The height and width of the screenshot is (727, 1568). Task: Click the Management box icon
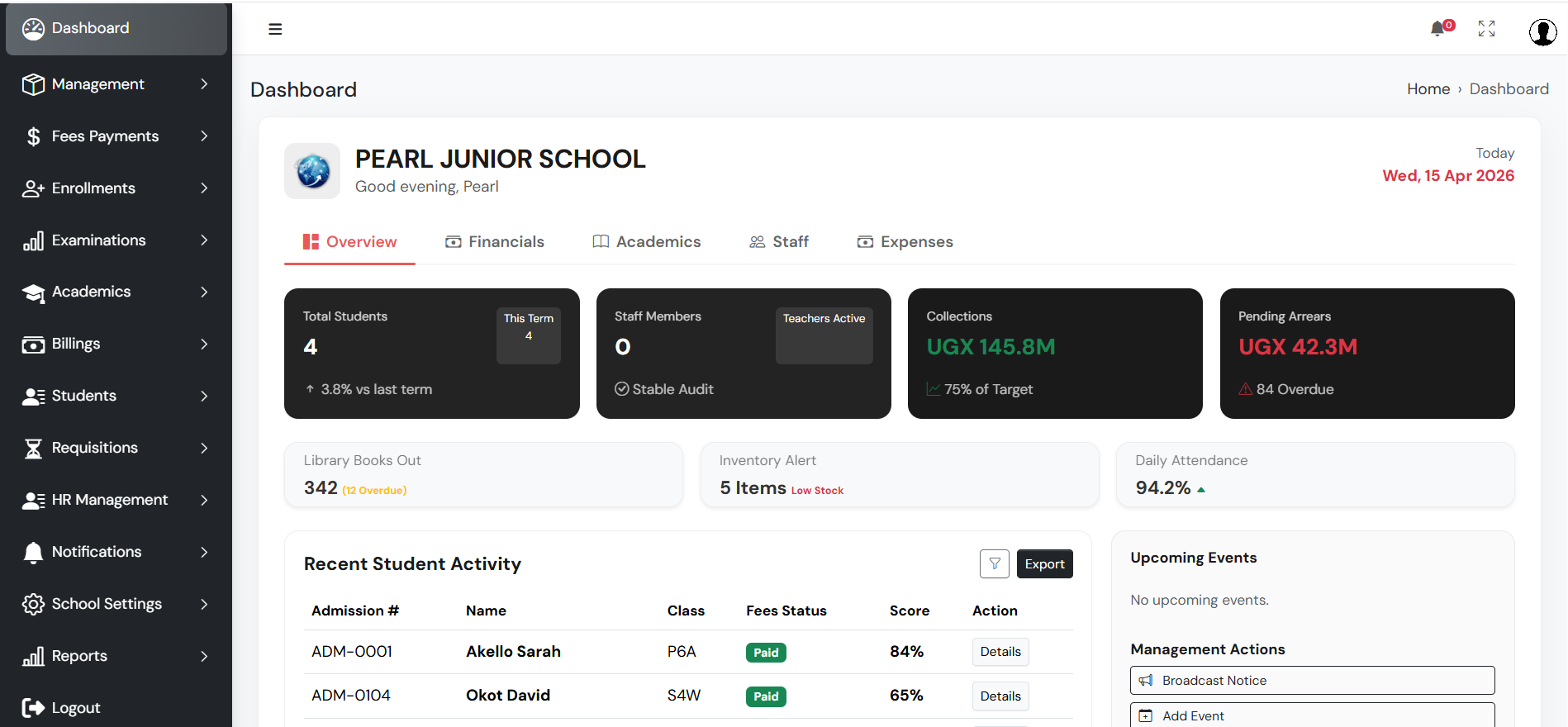[33, 84]
